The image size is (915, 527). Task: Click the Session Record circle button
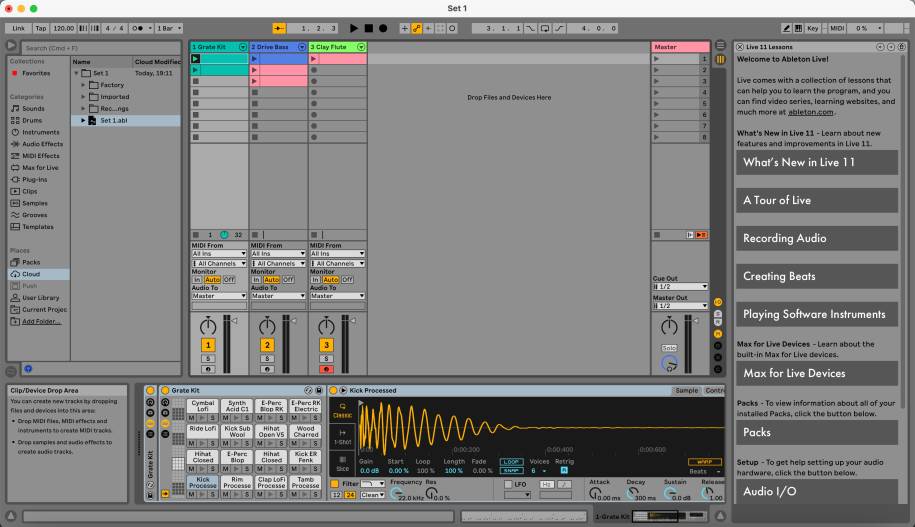452,28
